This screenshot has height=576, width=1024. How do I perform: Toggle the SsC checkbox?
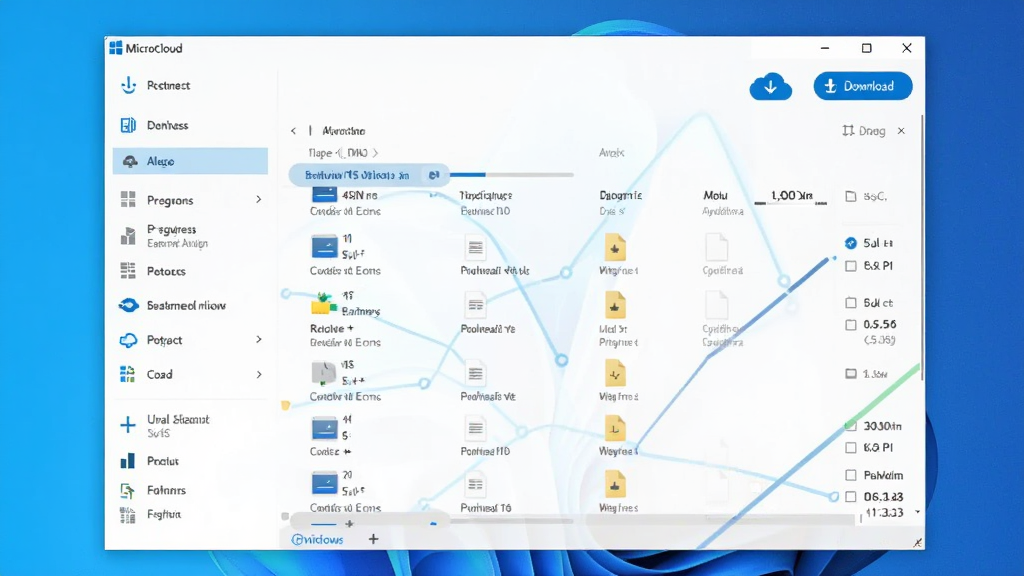tap(850, 196)
